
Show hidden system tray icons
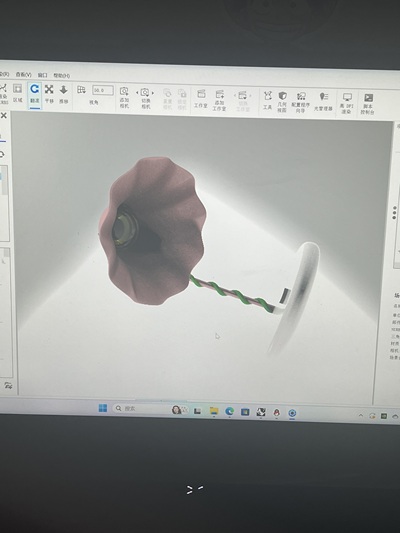[361, 415]
